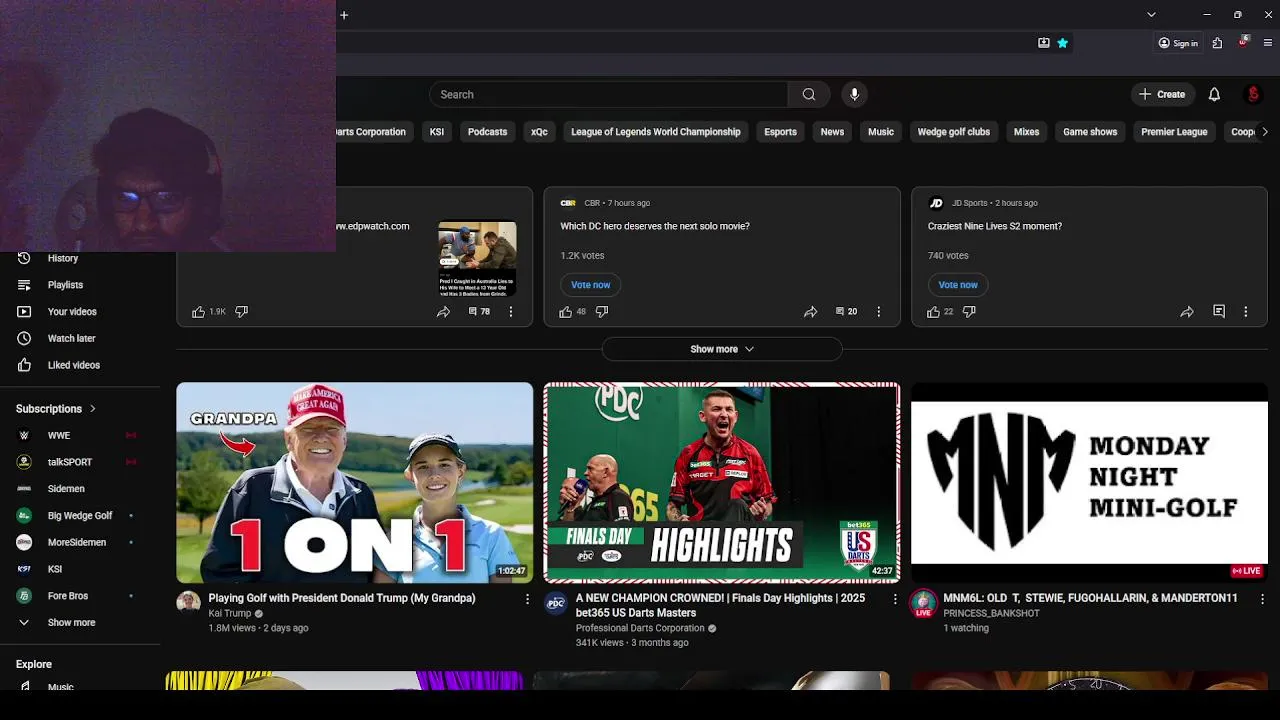
Task: Start voice search with microphone icon
Action: click(x=854, y=94)
